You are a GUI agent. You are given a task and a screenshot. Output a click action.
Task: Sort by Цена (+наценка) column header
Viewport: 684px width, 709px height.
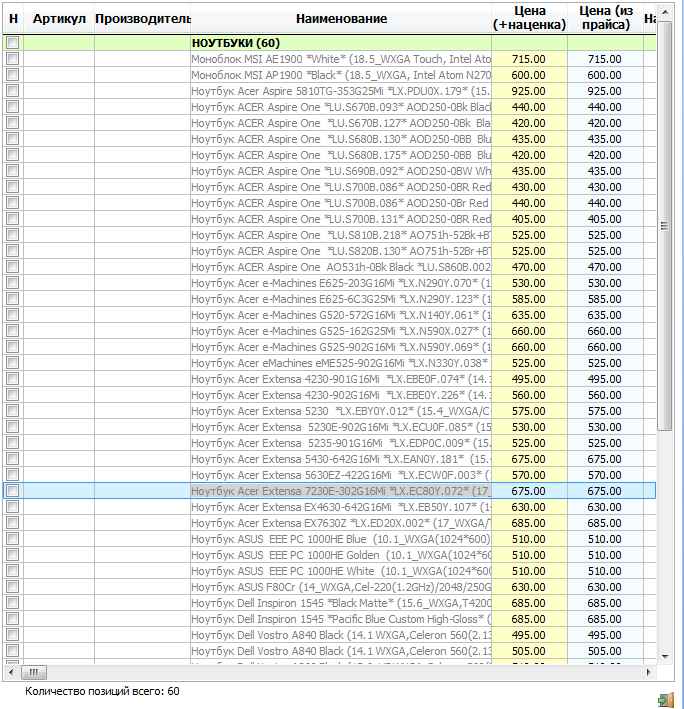(x=529, y=19)
